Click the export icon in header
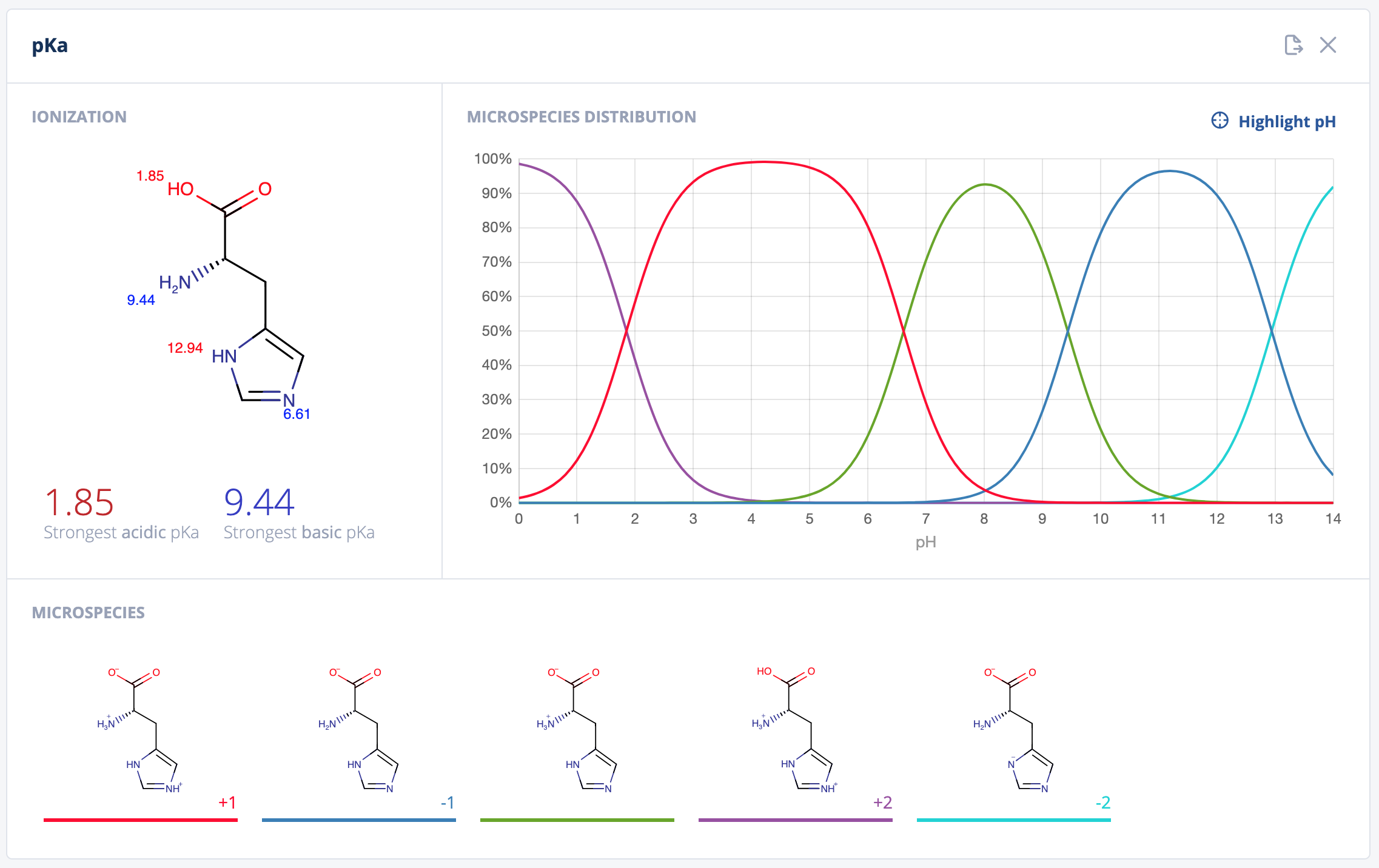The height and width of the screenshot is (868, 1379). coord(1293,45)
